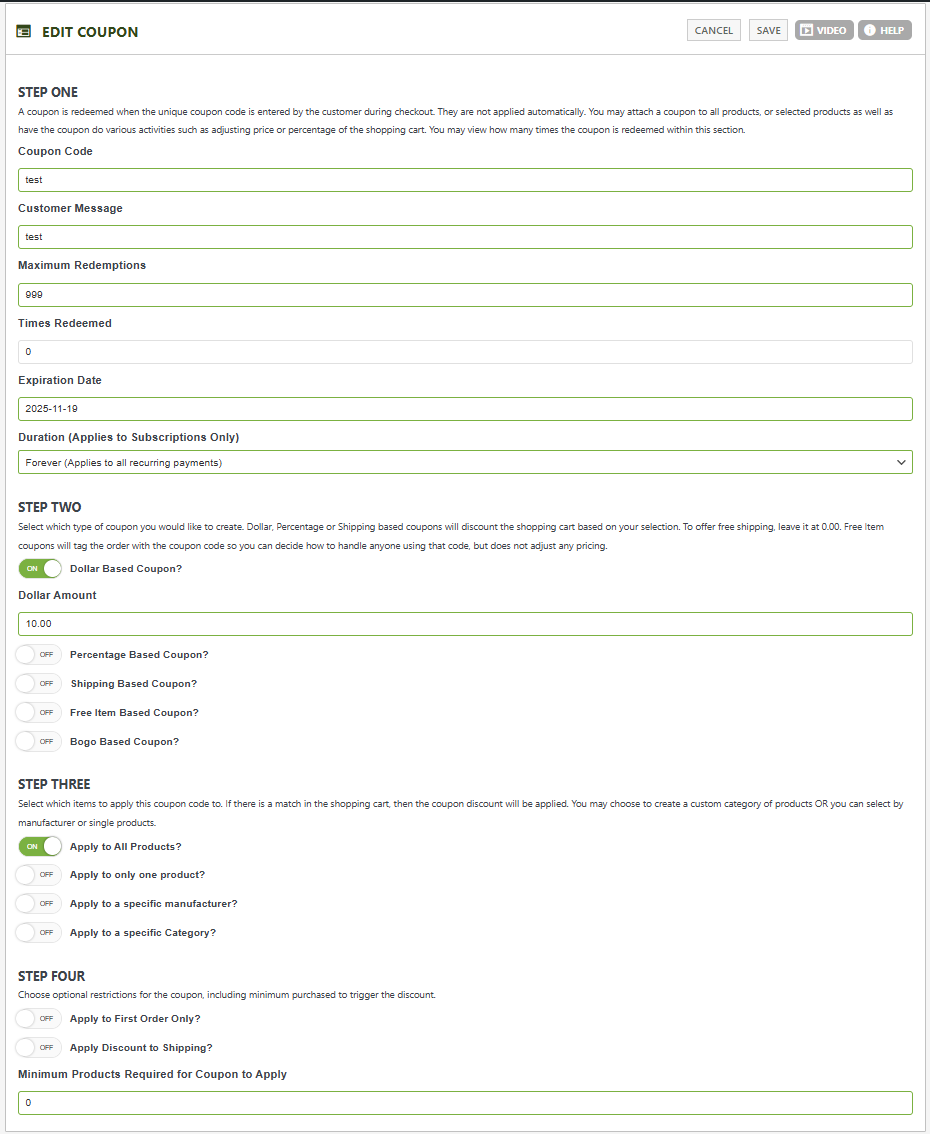Enable Apply to First Order Only

tap(40, 1019)
